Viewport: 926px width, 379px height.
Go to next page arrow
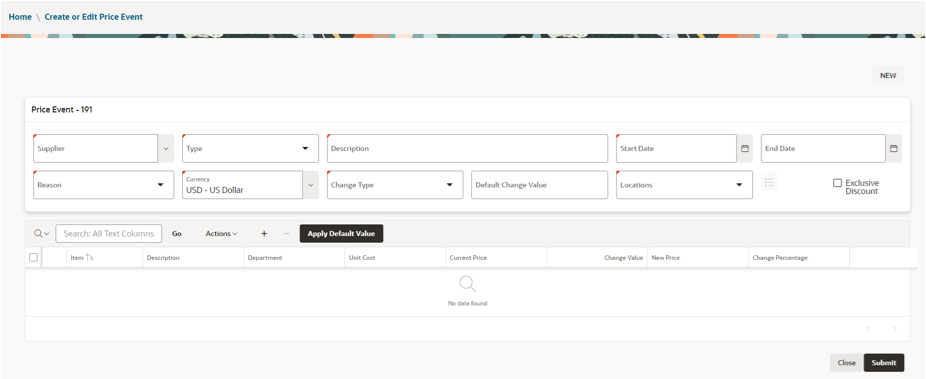pyautogui.click(x=895, y=329)
